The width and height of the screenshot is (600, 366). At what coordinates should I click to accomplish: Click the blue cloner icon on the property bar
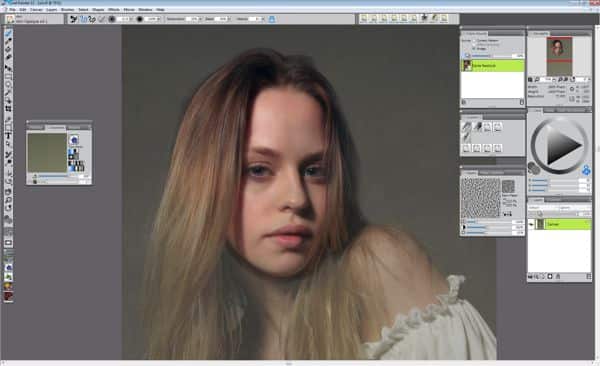272,19
